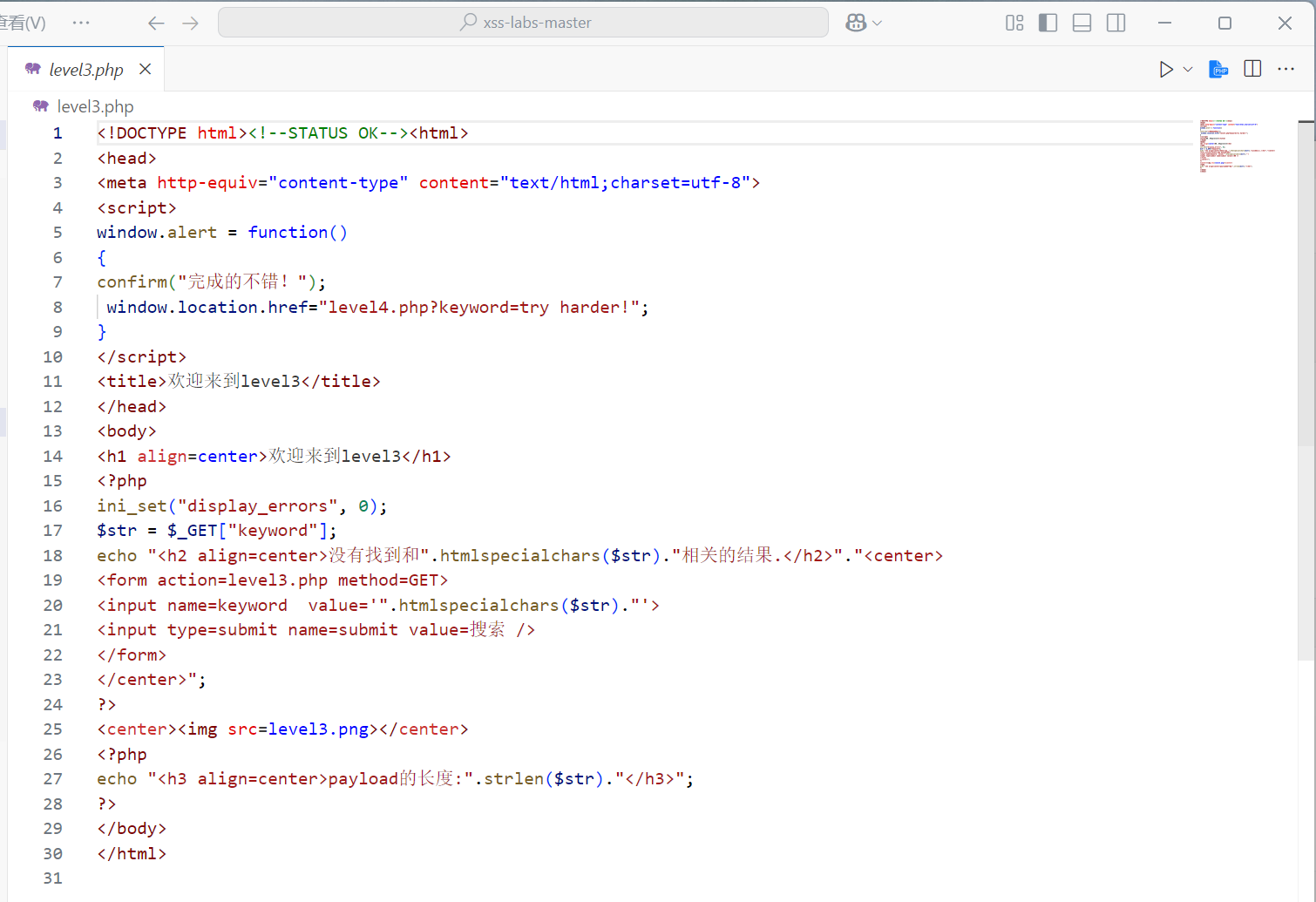1316x902 pixels.
Task: Click "name=keyword" on line 20
Action: coord(227,605)
